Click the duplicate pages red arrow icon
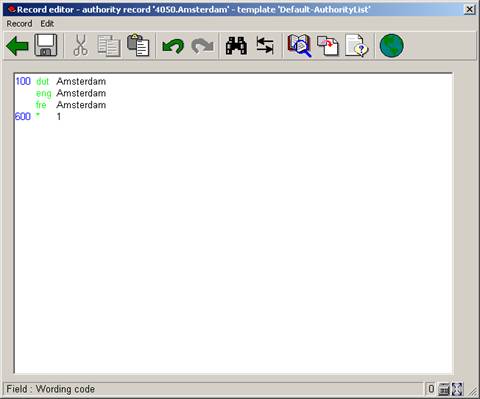The image size is (480, 399). [328, 46]
